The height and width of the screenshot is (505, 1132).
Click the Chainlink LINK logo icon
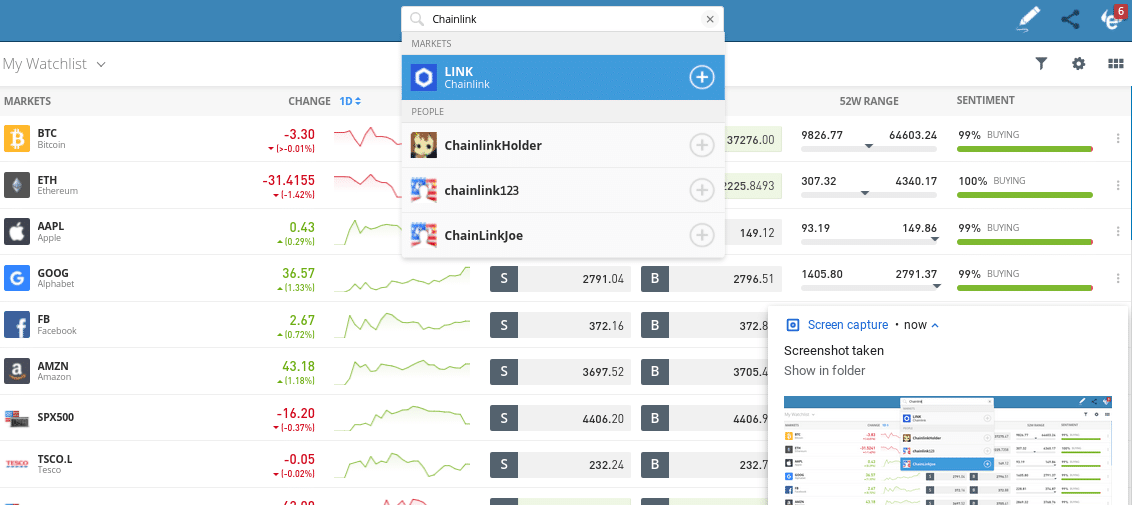[x=424, y=77]
